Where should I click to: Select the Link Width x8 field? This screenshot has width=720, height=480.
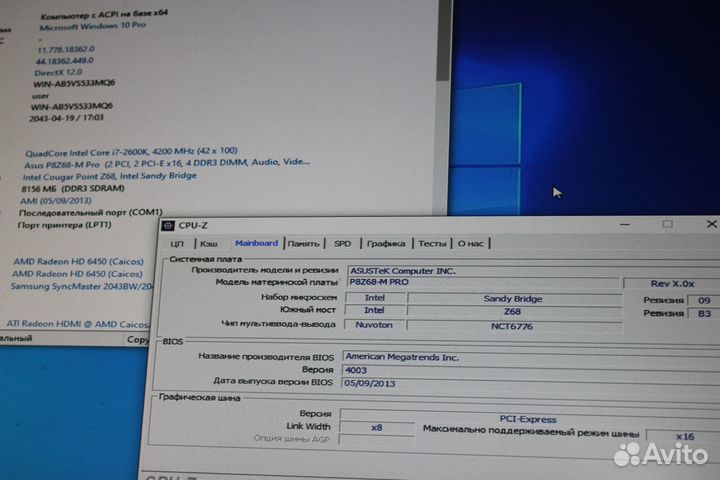pyautogui.click(x=377, y=428)
